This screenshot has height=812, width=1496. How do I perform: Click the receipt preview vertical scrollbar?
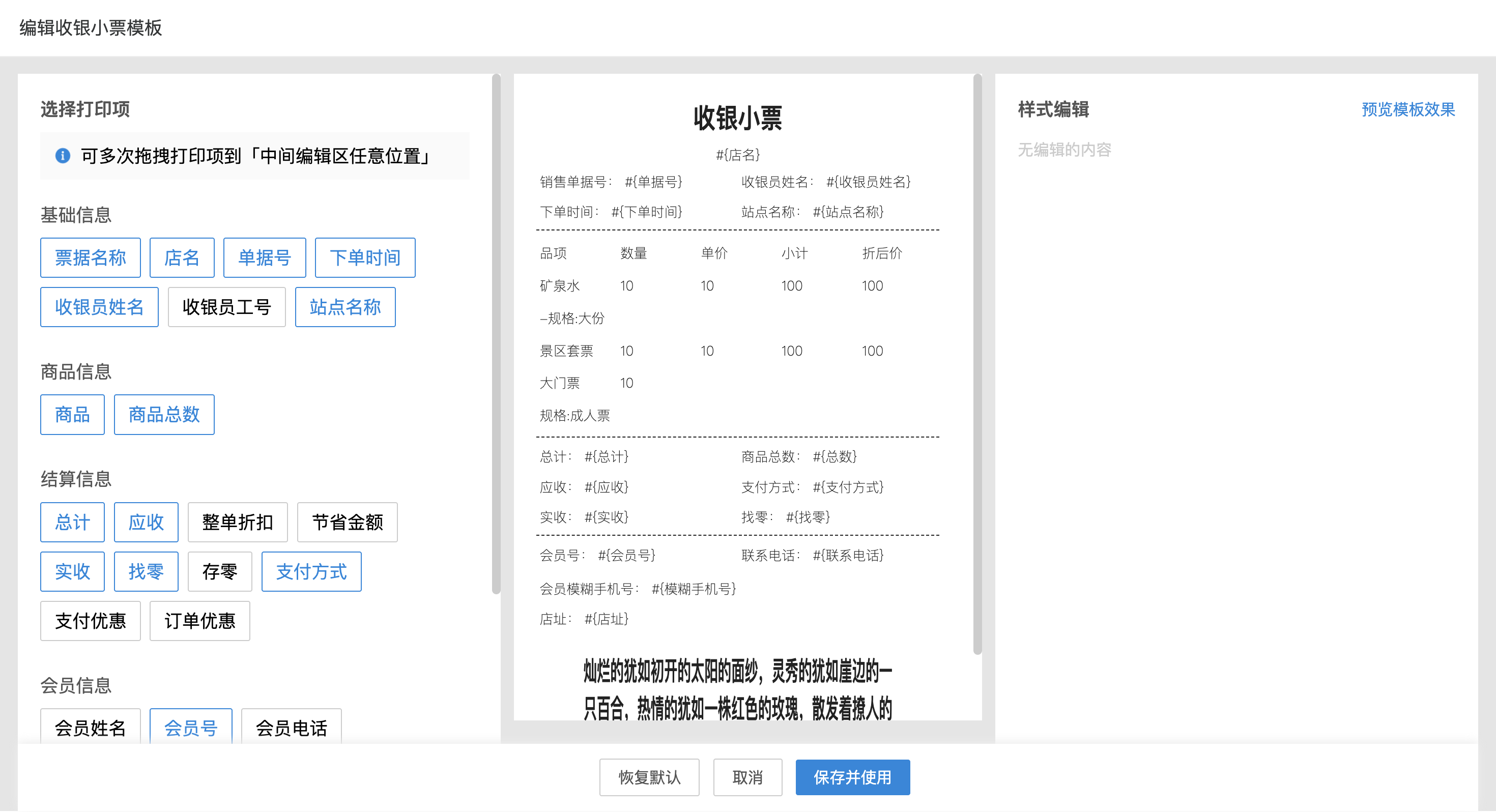coord(977,364)
